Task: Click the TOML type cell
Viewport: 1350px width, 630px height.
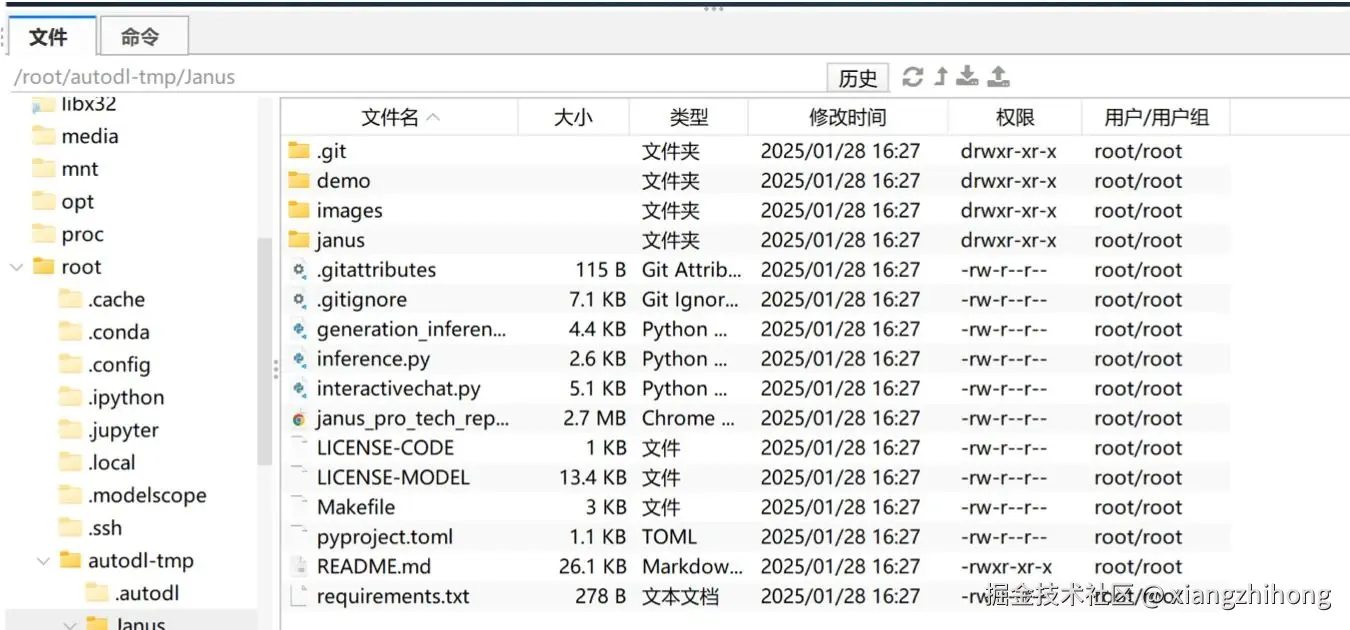Action: (x=669, y=536)
